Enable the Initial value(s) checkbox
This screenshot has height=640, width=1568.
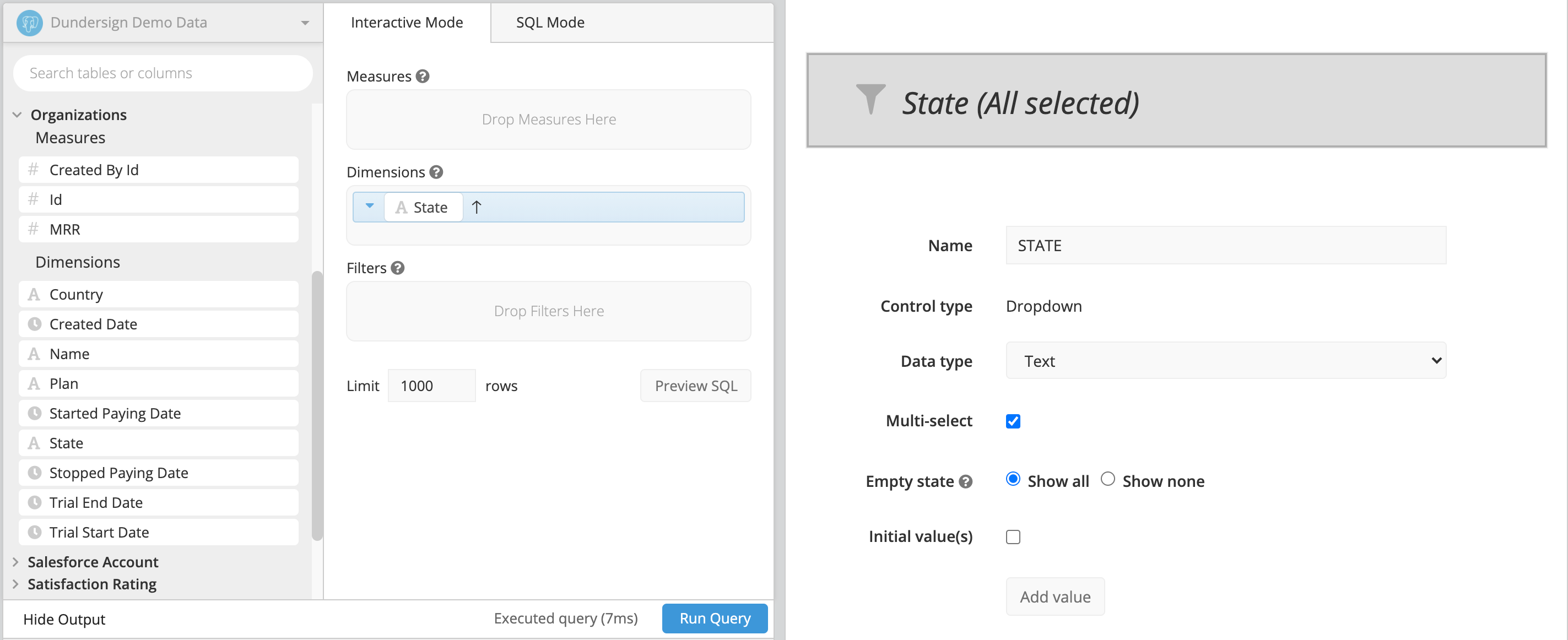[1013, 536]
